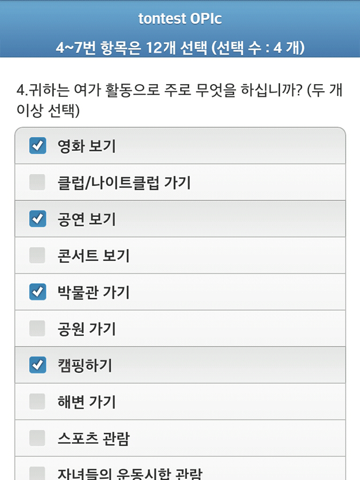Click the tontest OPIc header title
This screenshot has width=360, height=480.
coord(180,19)
